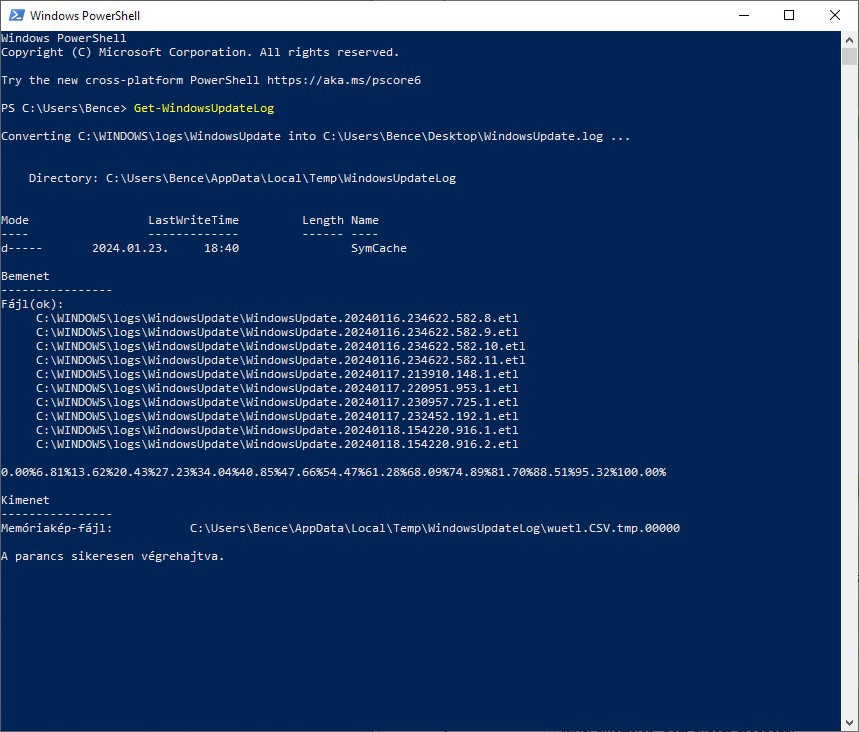Viewport: 859px width, 732px height.
Task: Click the file path ending 582.10.etl
Action: point(280,346)
